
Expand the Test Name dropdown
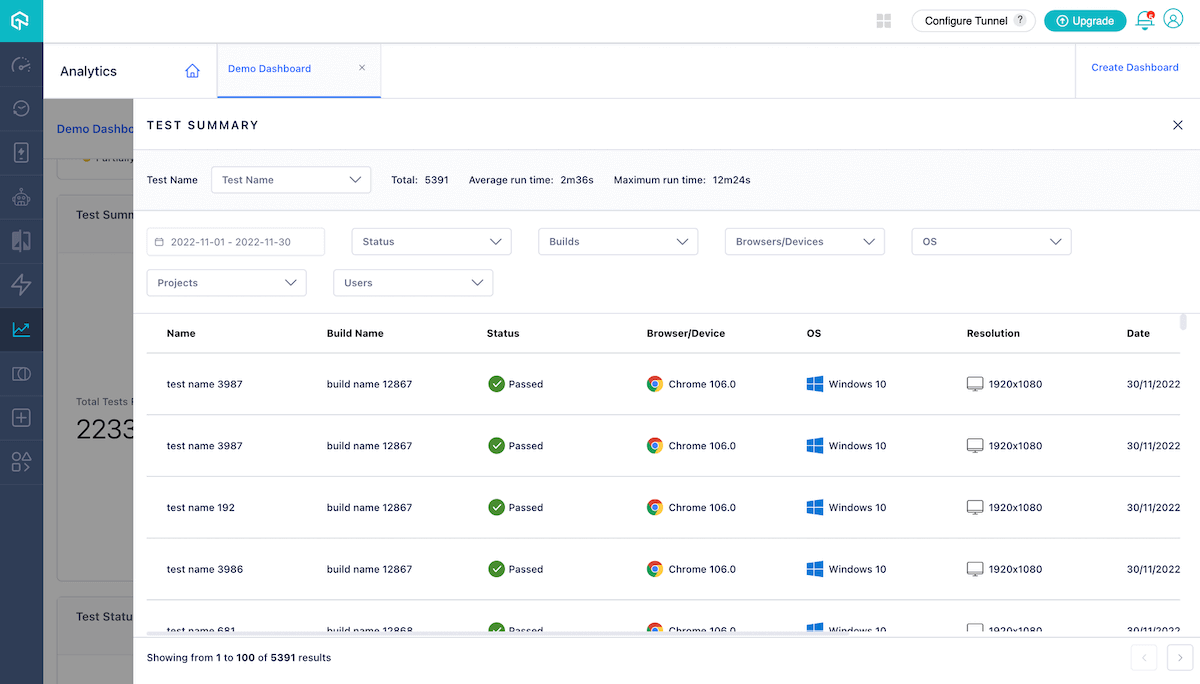[290, 180]
